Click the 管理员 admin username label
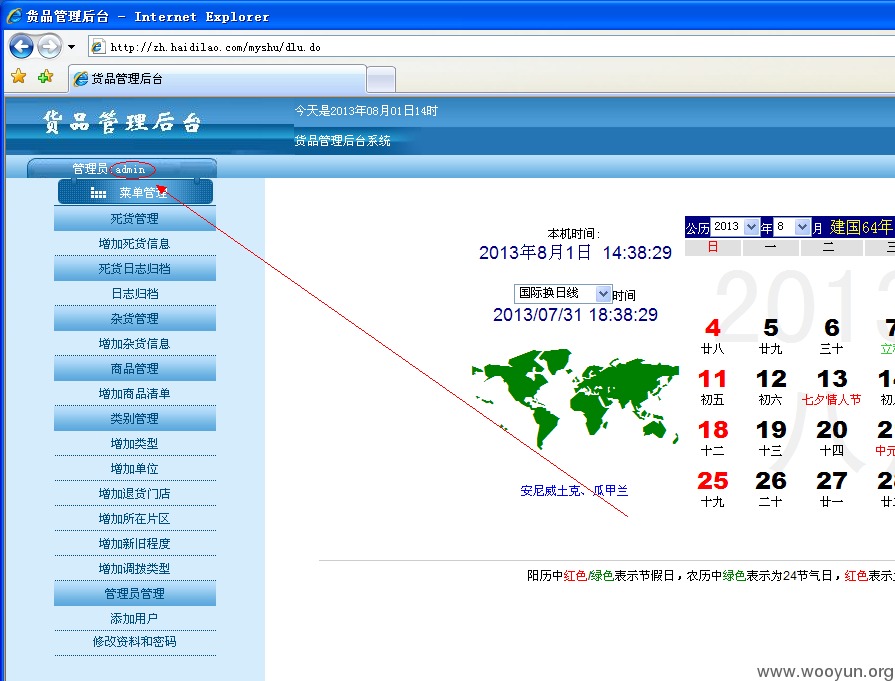The height and width of the screenshot is (681, 895). pos(108,169)
